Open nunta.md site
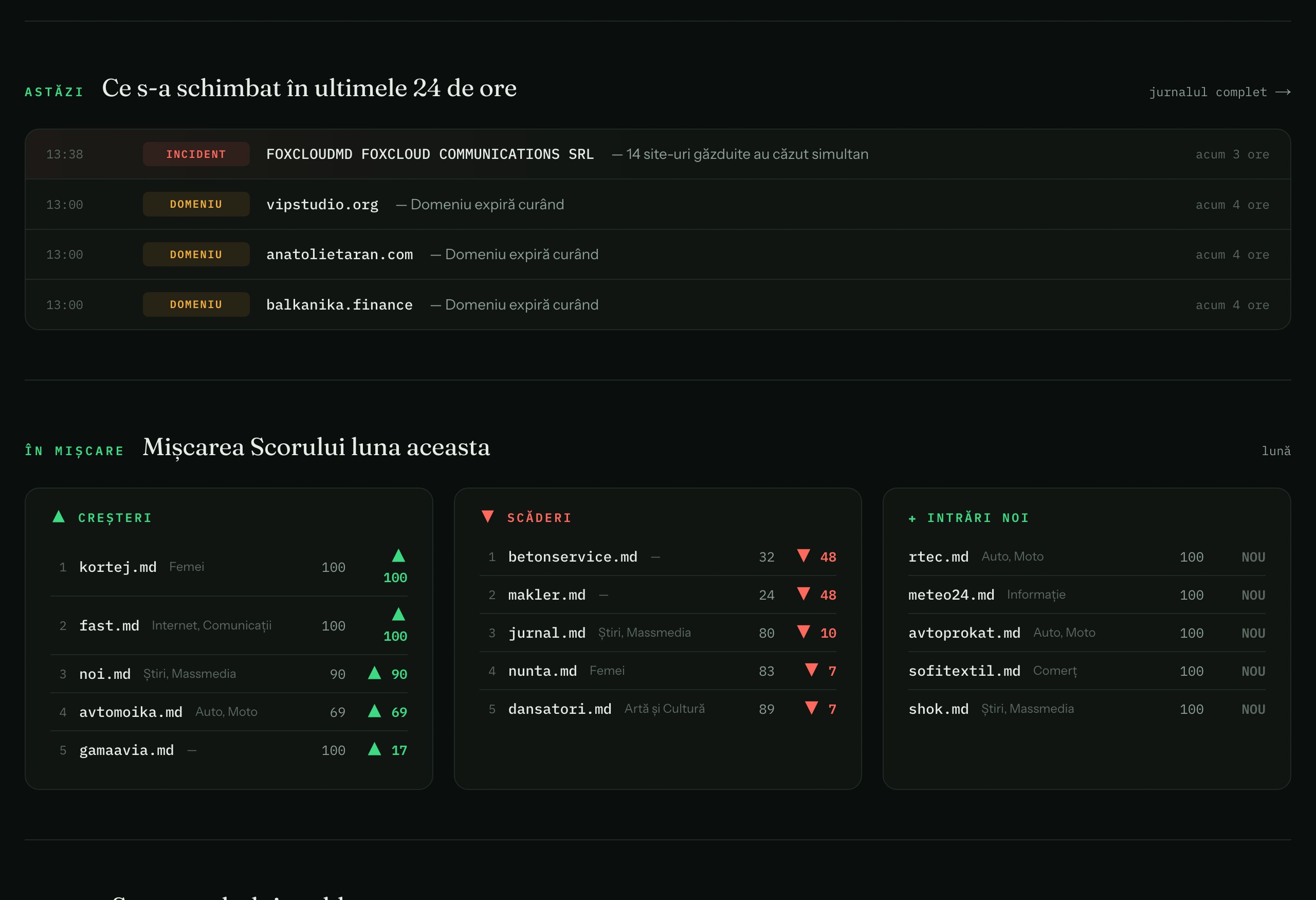This screenshot has width=1316, height=900. (x=542, y=671)
